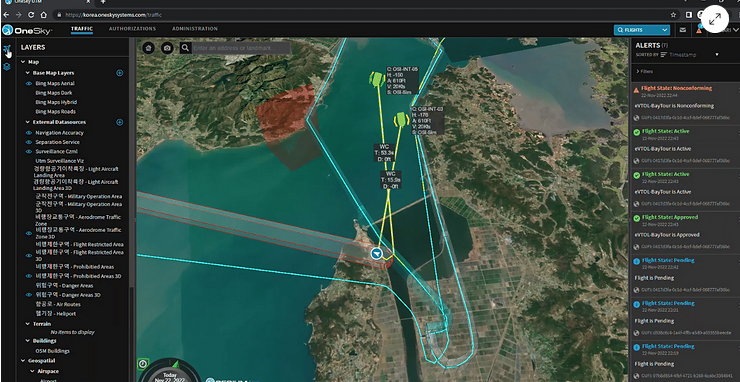Collapse the External Datasources section

click(x=28, y=122)
